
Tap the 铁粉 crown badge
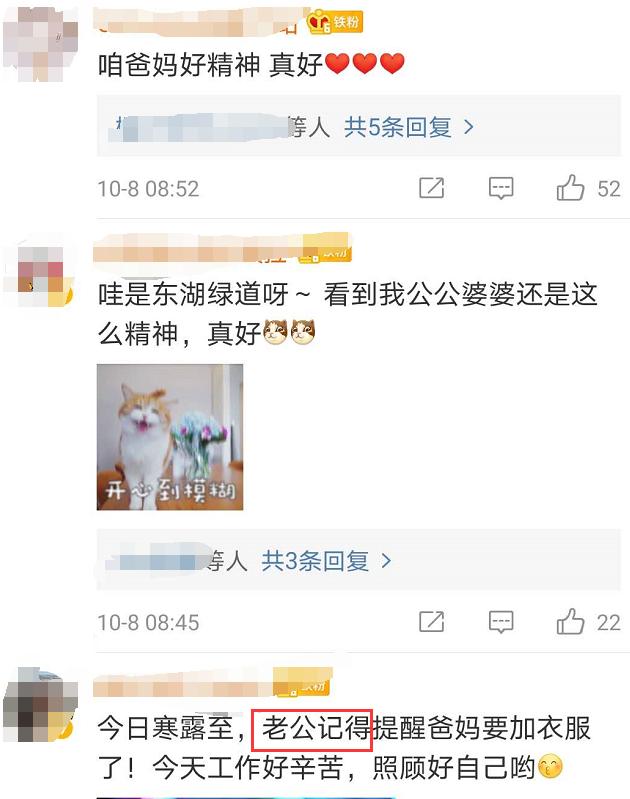(x=335, y=22)
